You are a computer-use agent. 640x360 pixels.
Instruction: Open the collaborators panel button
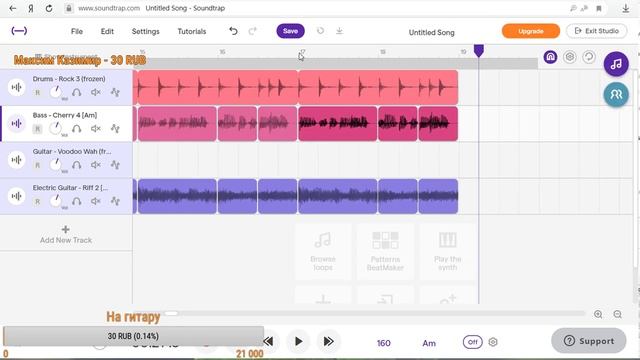pyautogui.click(x=616, y=95)
